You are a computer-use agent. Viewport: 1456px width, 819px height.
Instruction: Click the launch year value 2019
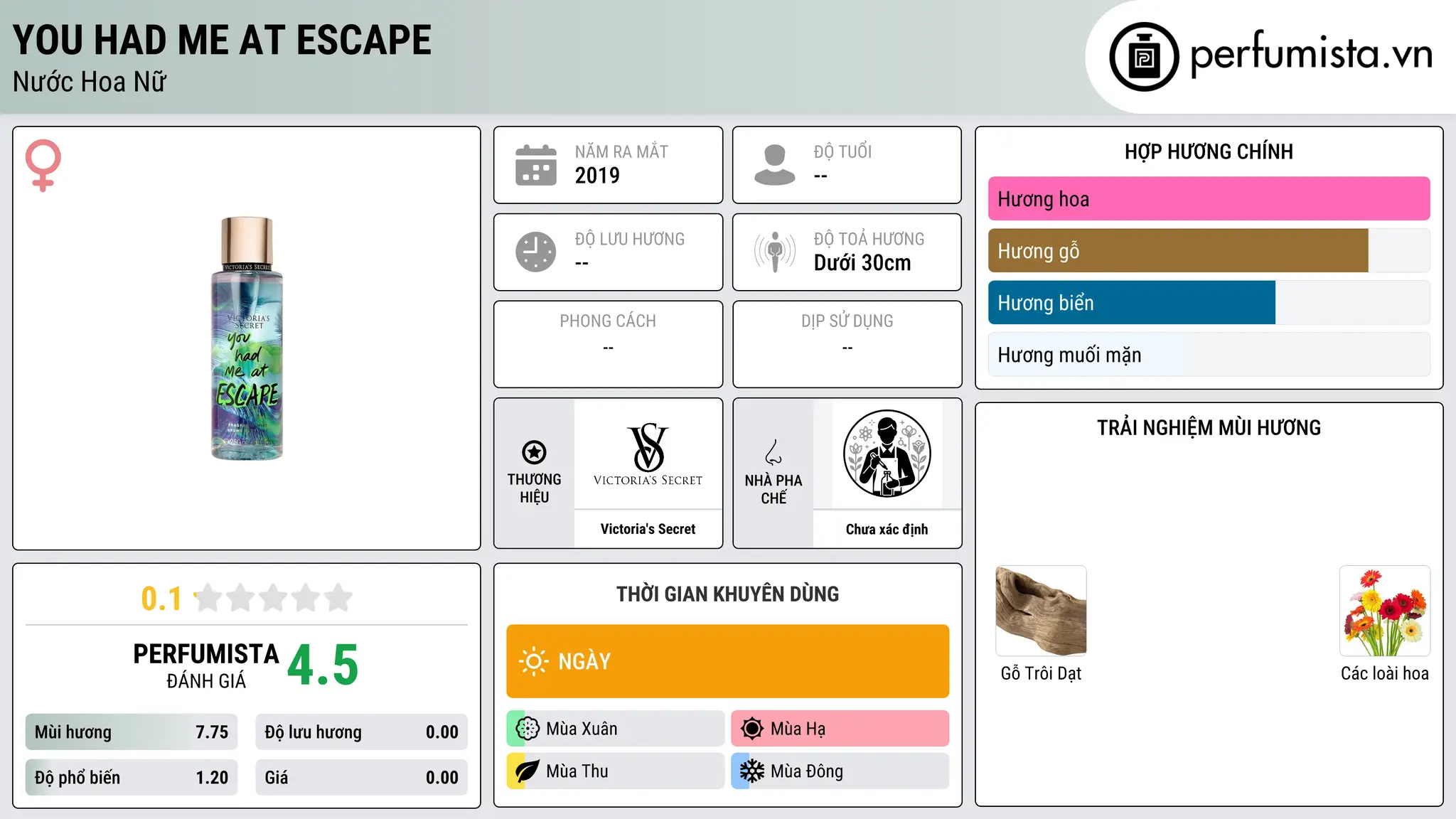click(597, 176)
